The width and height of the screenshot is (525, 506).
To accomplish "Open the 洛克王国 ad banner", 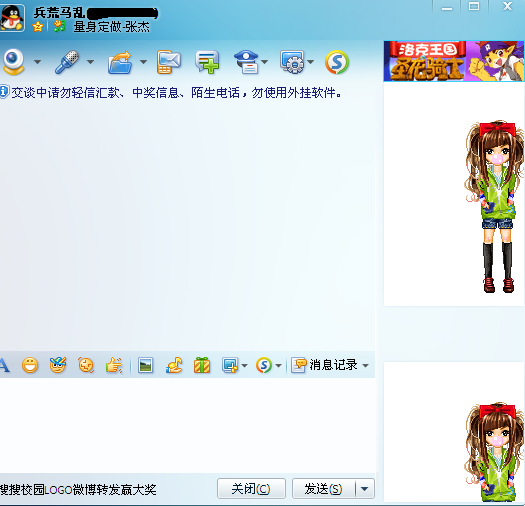I will tap(454, 61).
